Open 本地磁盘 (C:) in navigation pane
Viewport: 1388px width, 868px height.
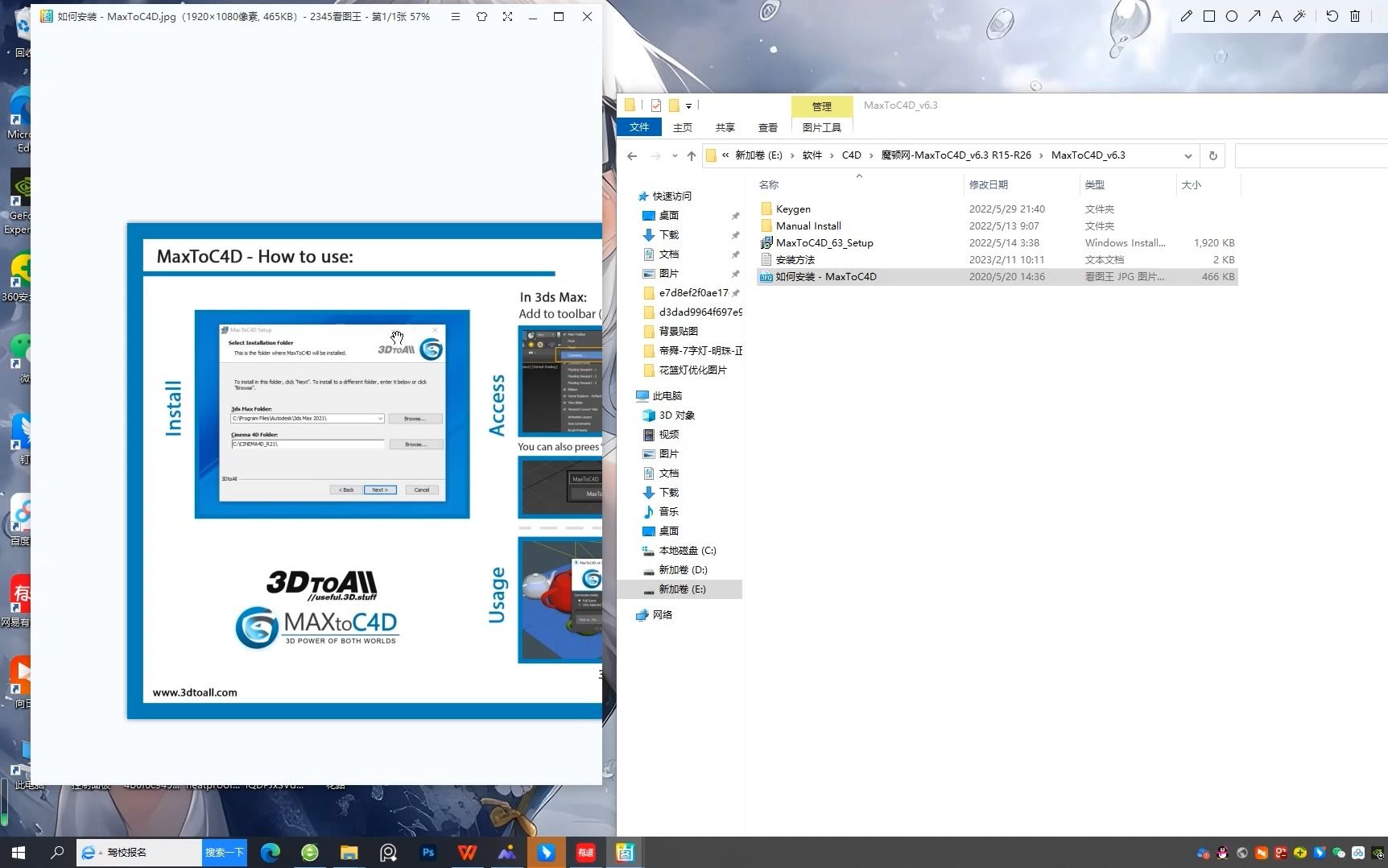coord(687,551)
